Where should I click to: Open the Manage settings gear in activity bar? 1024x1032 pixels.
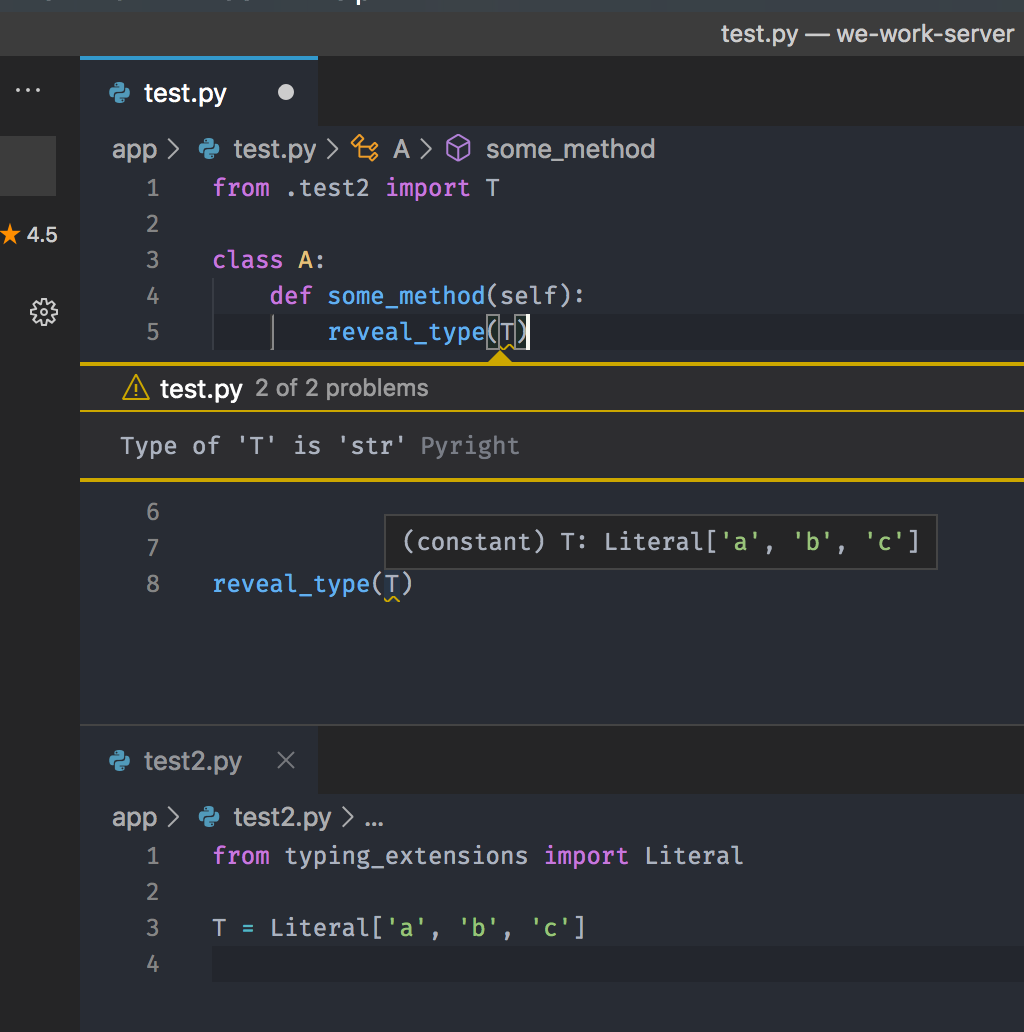(44, 313)
